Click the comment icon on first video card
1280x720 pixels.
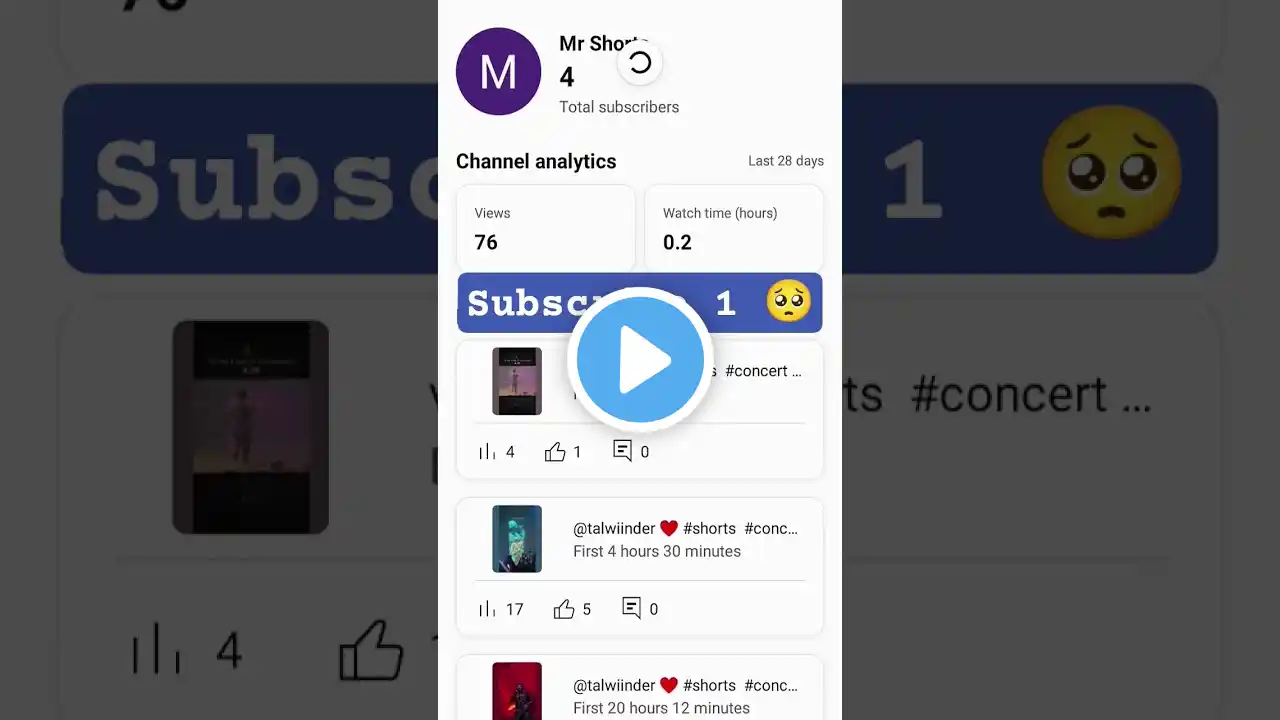(622, 451)
